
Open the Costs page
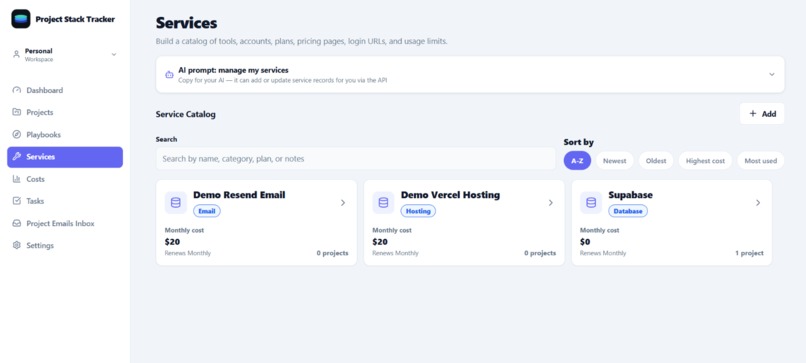click(x=65, y=179)
